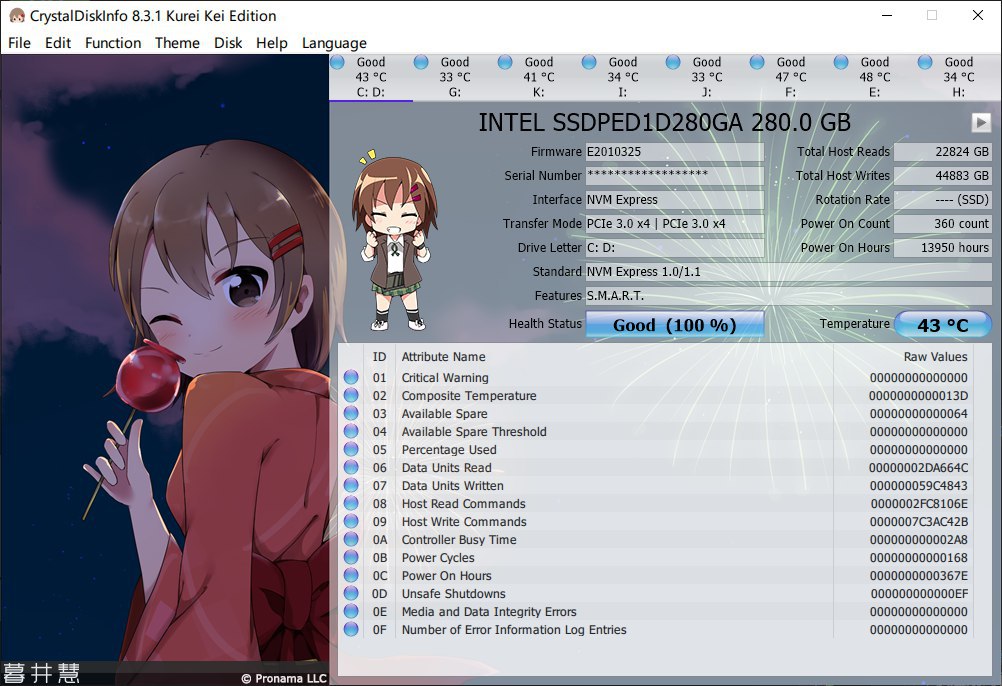
Task: Click Total Host Reads value 22824 GB
Action: tap(943, 151)
